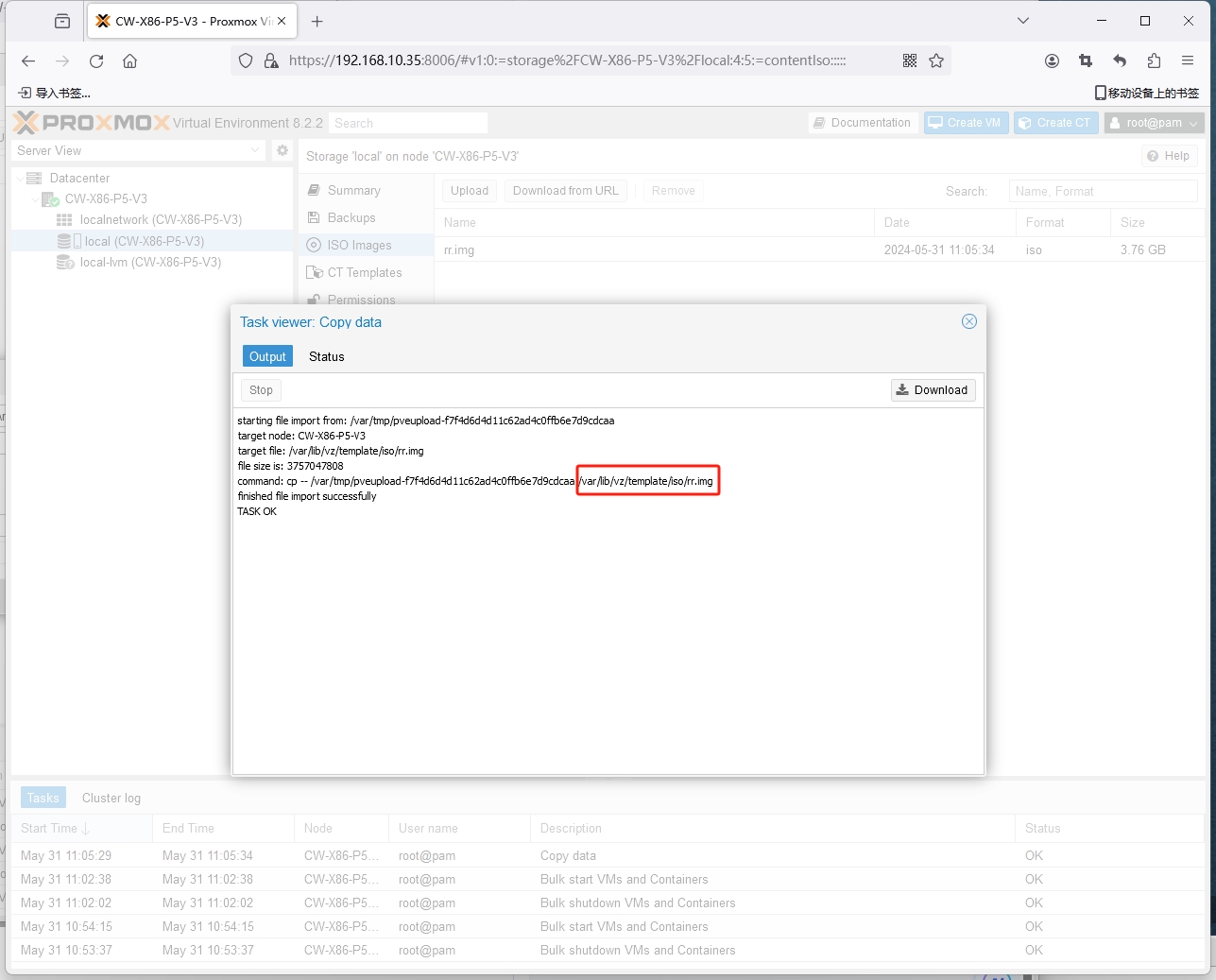Open the browser hamburger menu
Screen dimensions: 1216x980
click(1188, 60)
